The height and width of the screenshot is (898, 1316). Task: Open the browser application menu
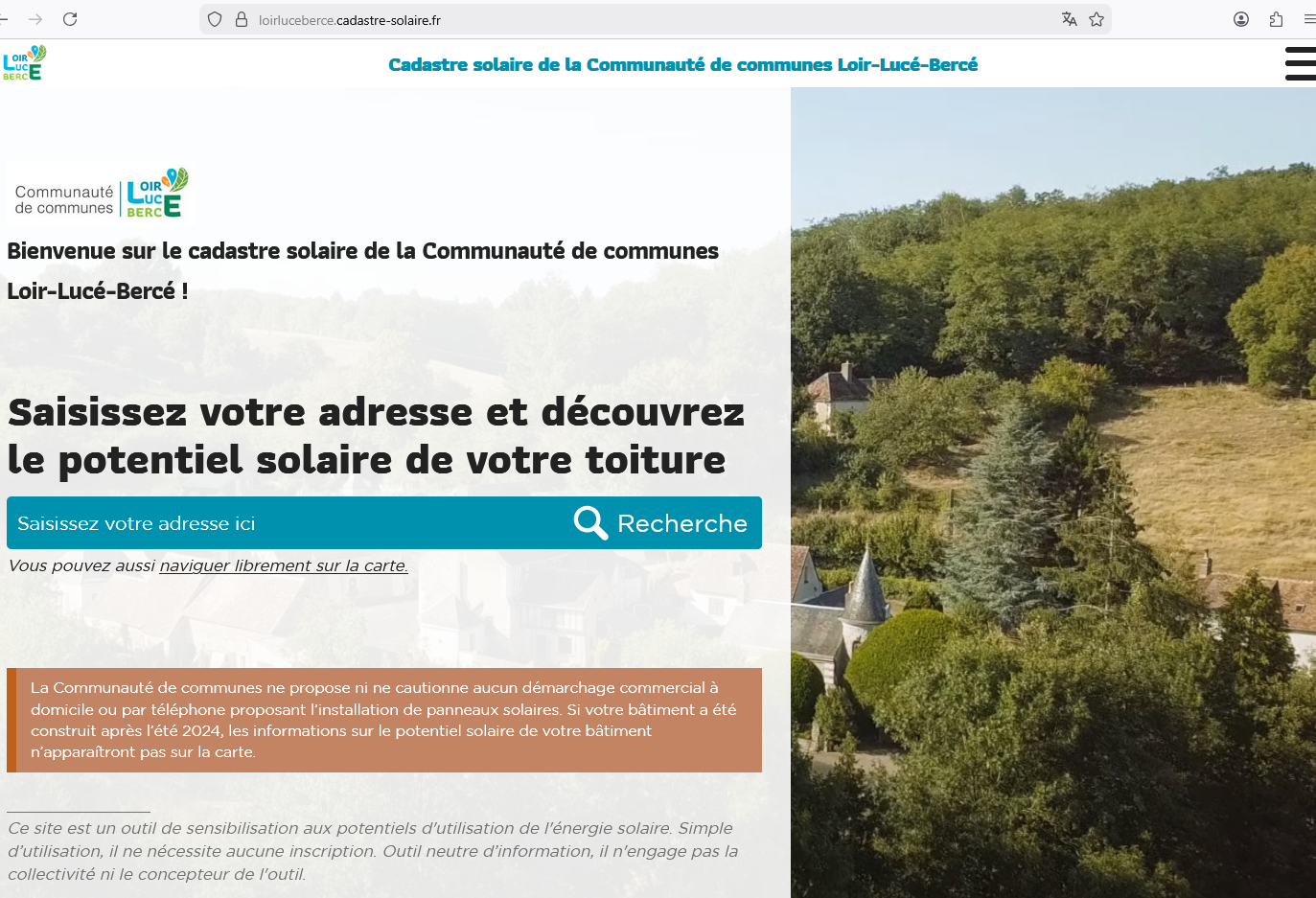click(x=1309, y=19)
